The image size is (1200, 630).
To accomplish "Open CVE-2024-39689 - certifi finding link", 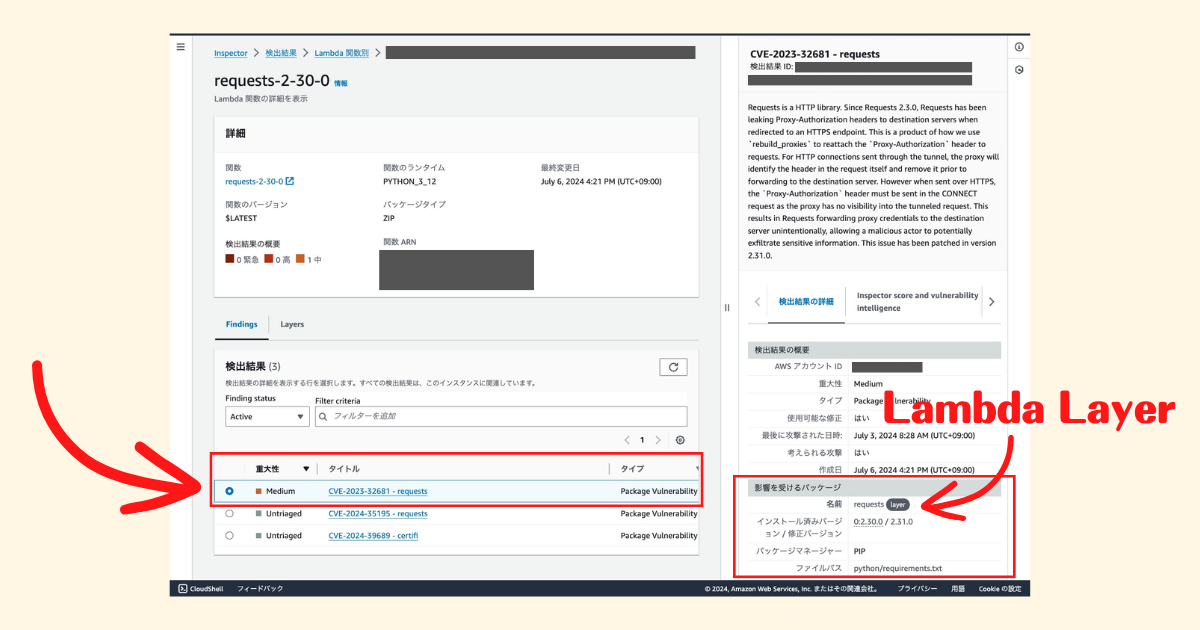I will 373,535.
